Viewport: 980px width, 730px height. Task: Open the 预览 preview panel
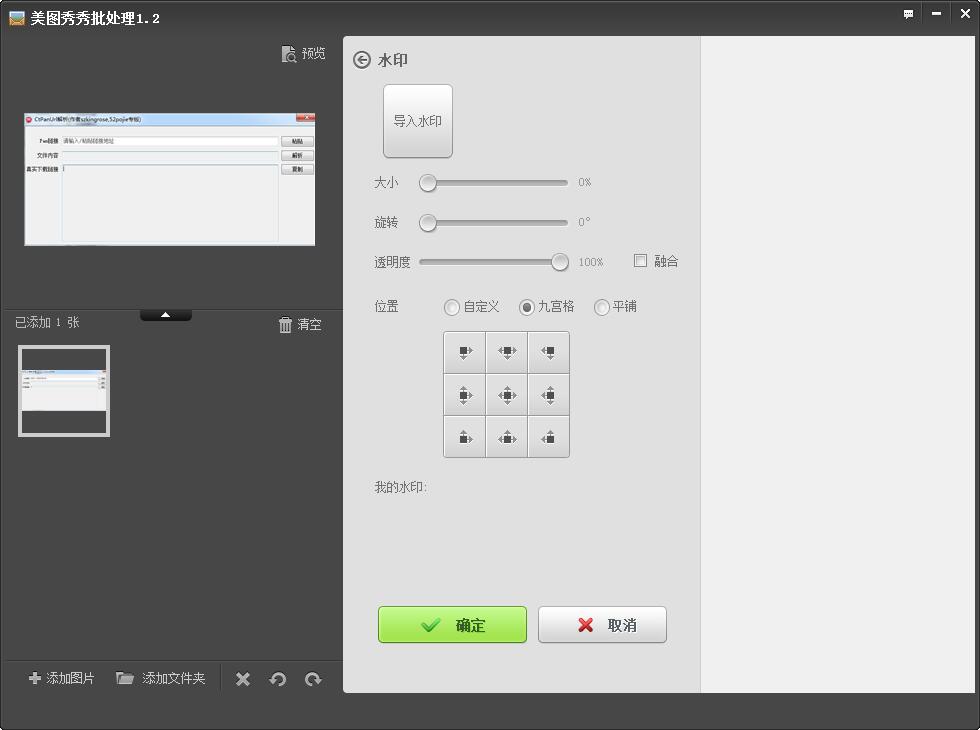pyautogui.click(x=305, y=53)
